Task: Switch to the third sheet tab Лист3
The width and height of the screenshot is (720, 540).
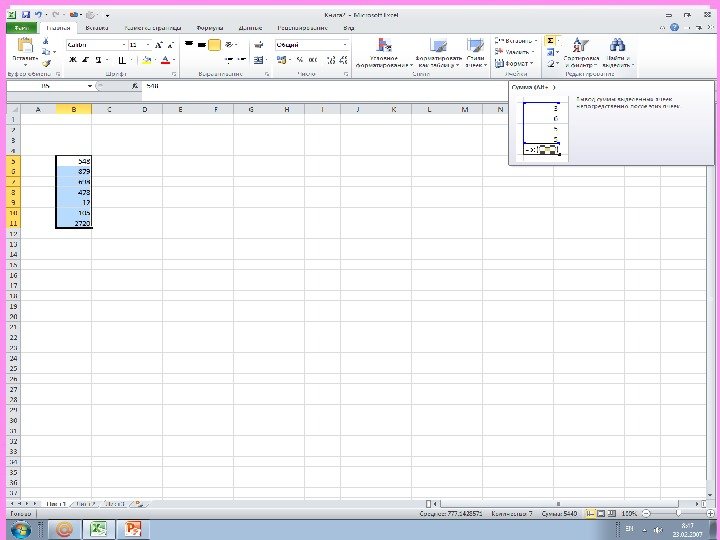Action: pos(115,504)
